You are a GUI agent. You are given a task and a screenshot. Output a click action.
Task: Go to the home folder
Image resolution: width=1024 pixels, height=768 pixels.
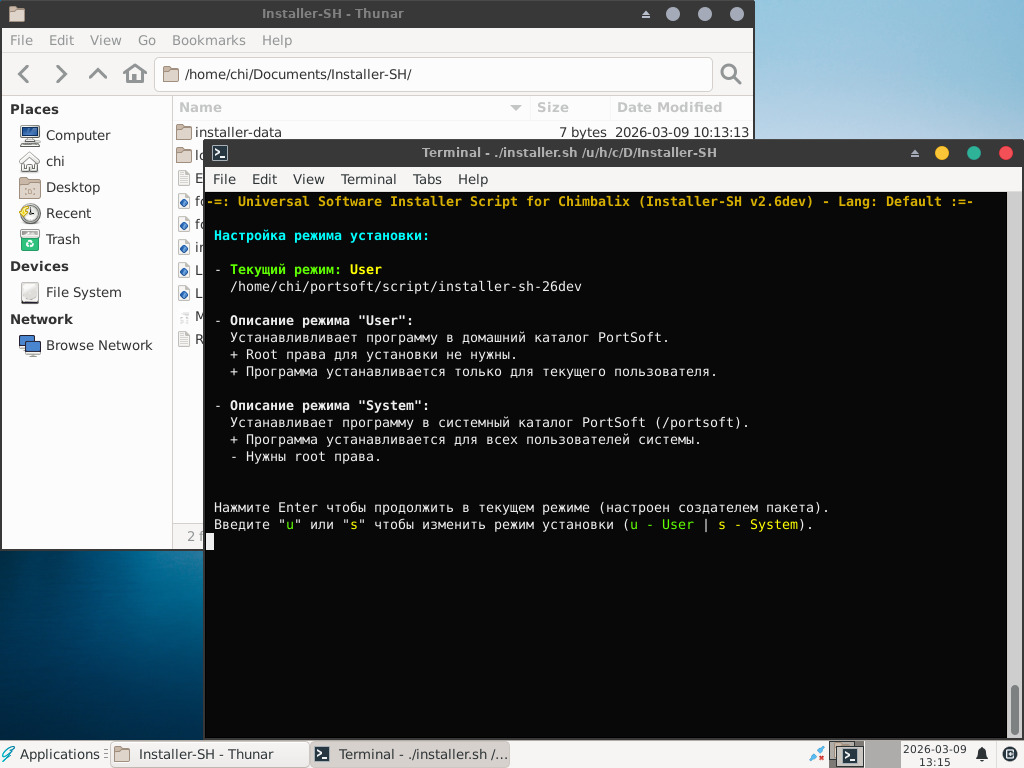pos(135,74)
